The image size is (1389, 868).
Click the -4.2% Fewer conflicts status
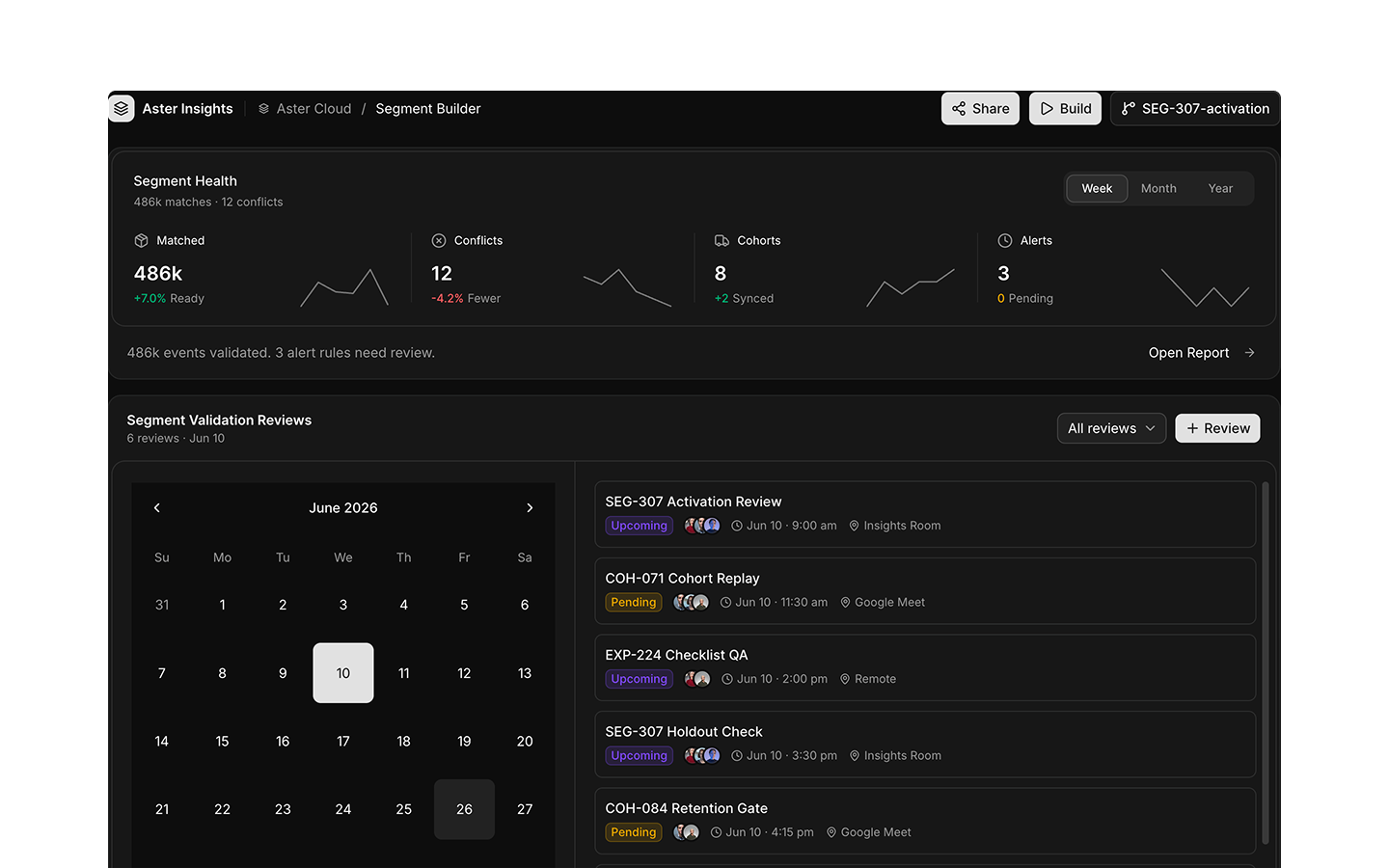point(466,298)
